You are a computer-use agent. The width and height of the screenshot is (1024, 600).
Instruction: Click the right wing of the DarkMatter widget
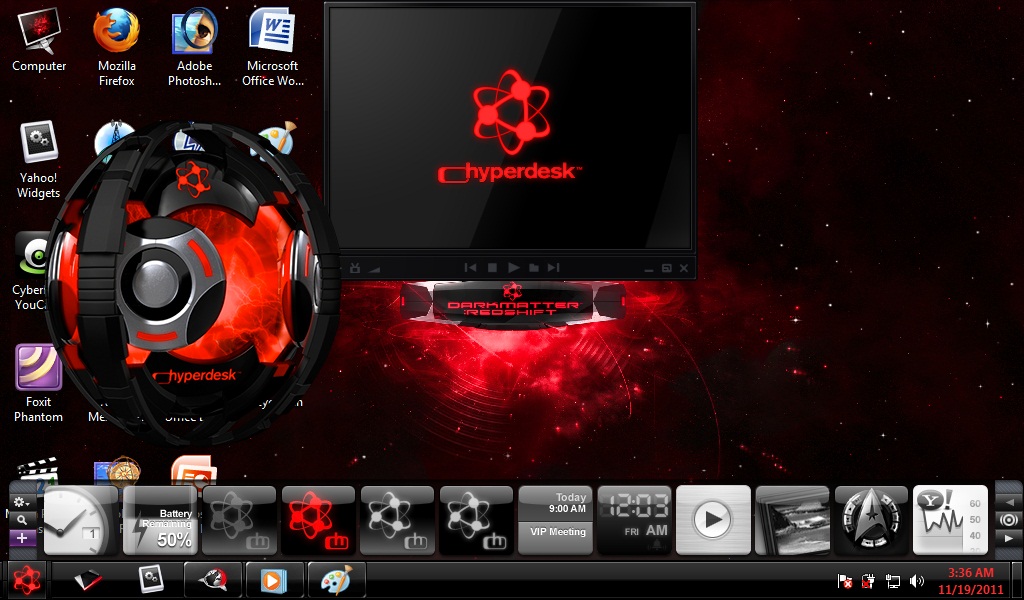tap(609, 302)
